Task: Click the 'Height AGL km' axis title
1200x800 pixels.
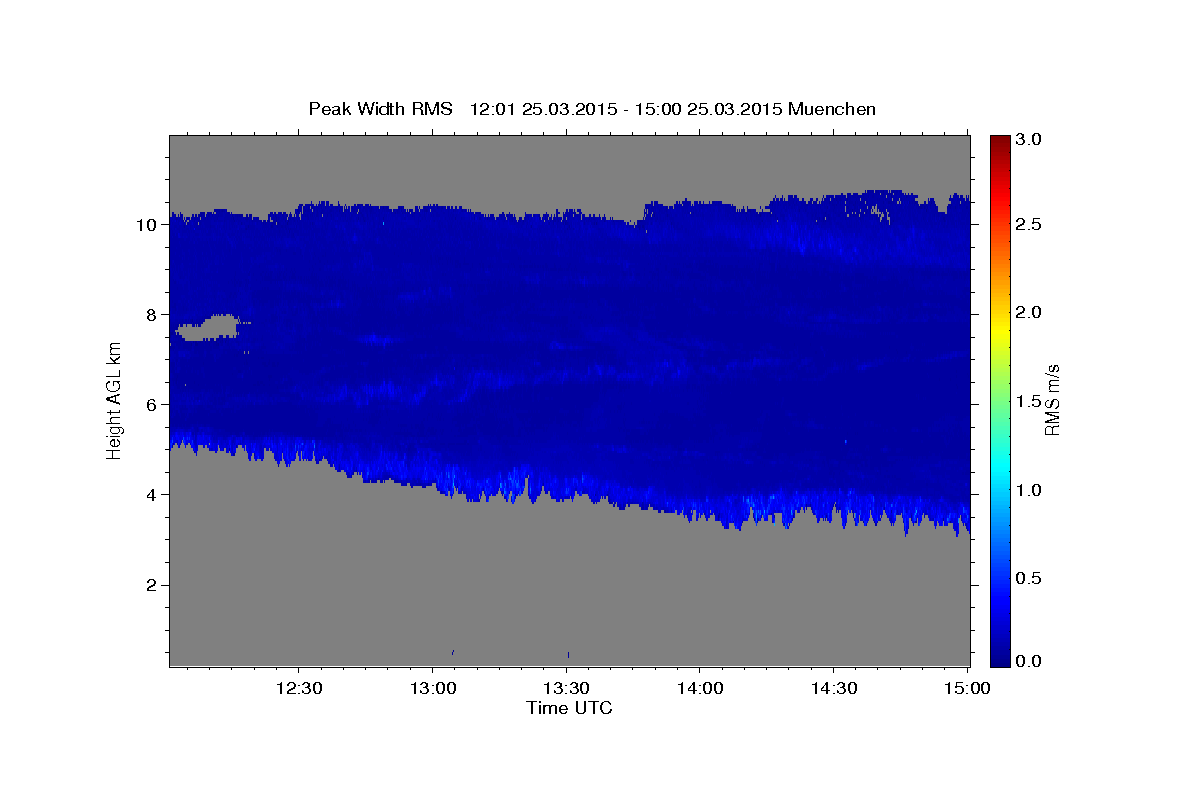Action: coord(114,400)
